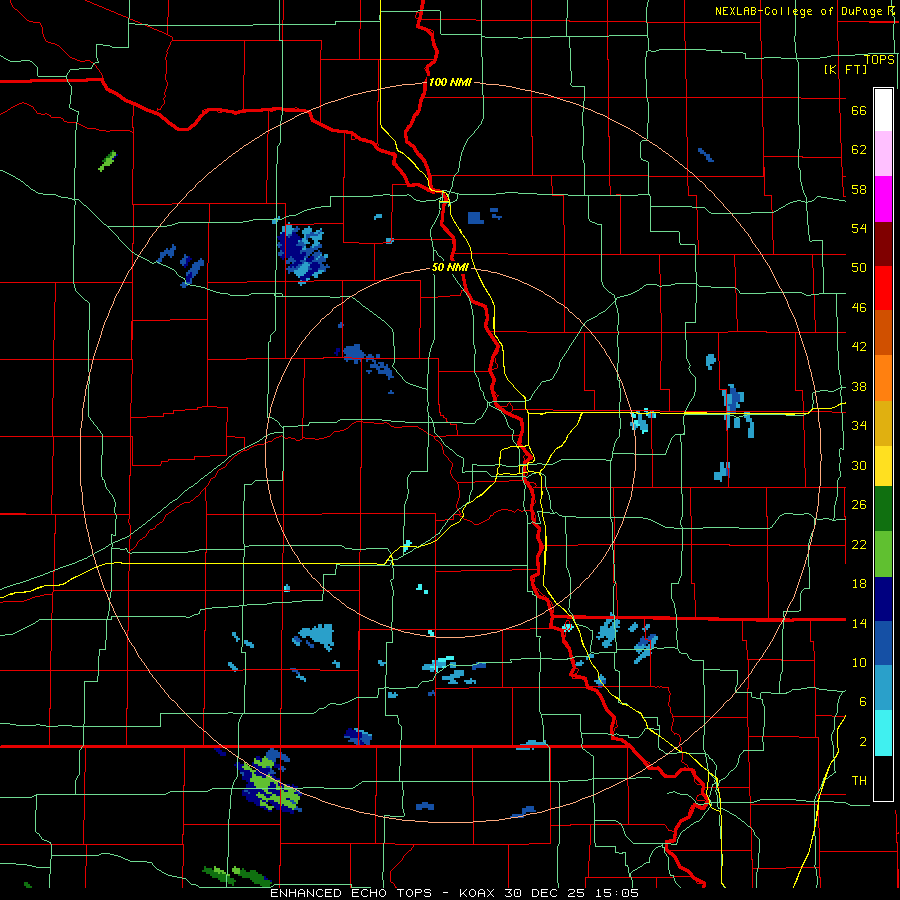900x900 pixels.
Task: Click the "50 NMI" range ring label
Action: [450, 267]
